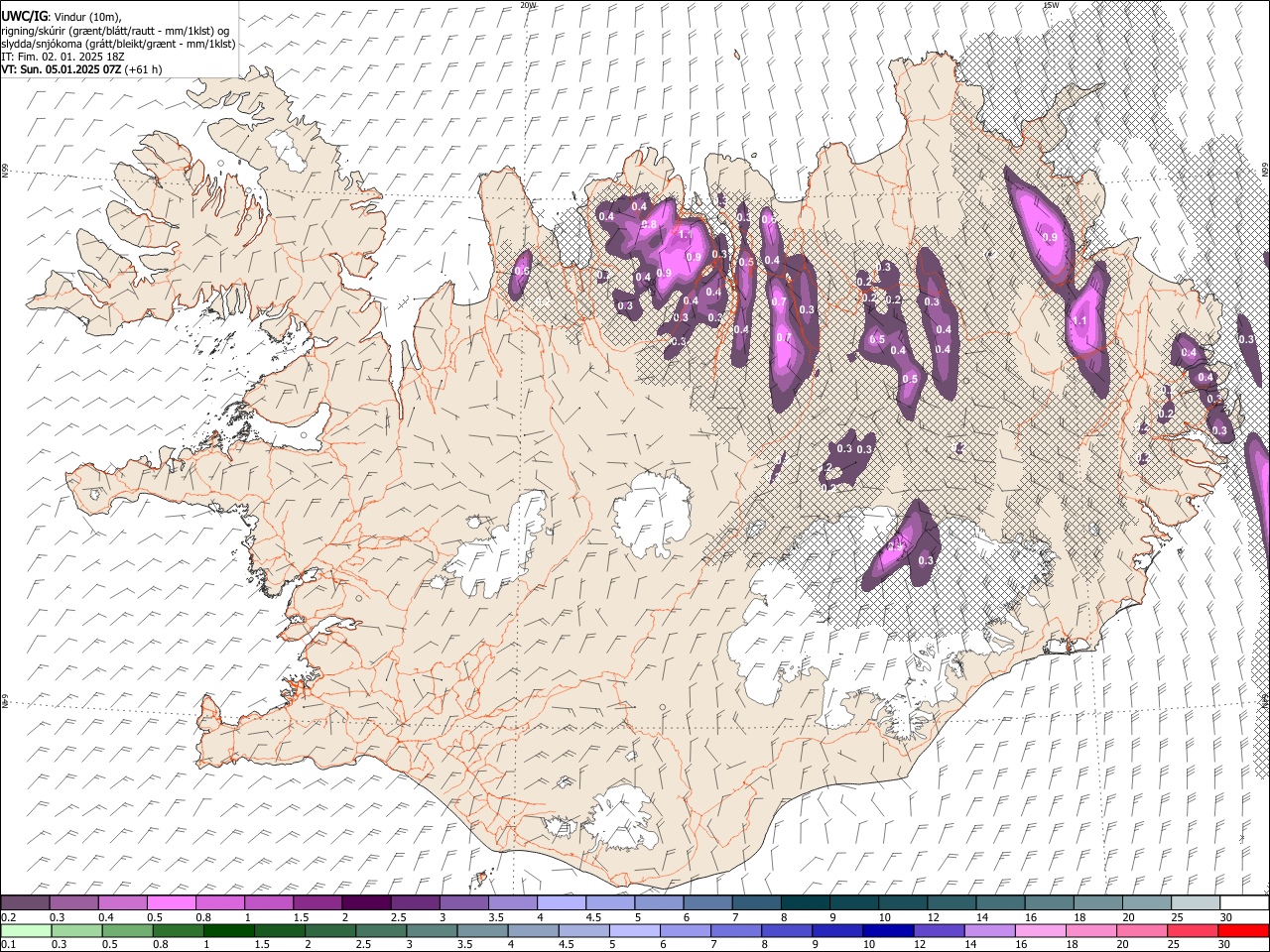Viewport: 1270px width, 952px height.
Task: Select the "slydda/snjókoma" legend description line
Action: tap(118, 44)
